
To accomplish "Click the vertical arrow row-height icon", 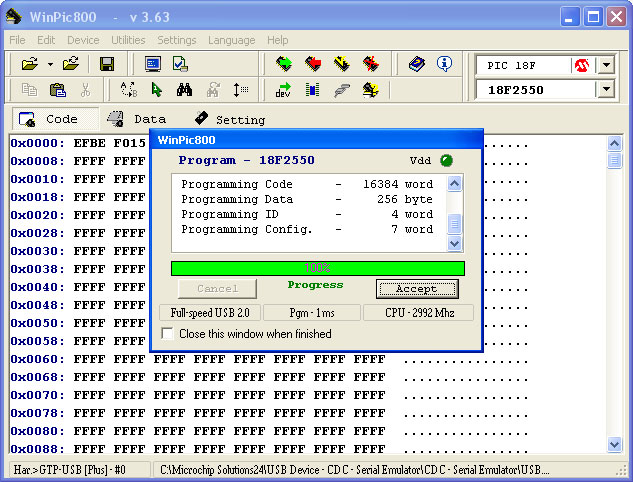I will (241, 90).
